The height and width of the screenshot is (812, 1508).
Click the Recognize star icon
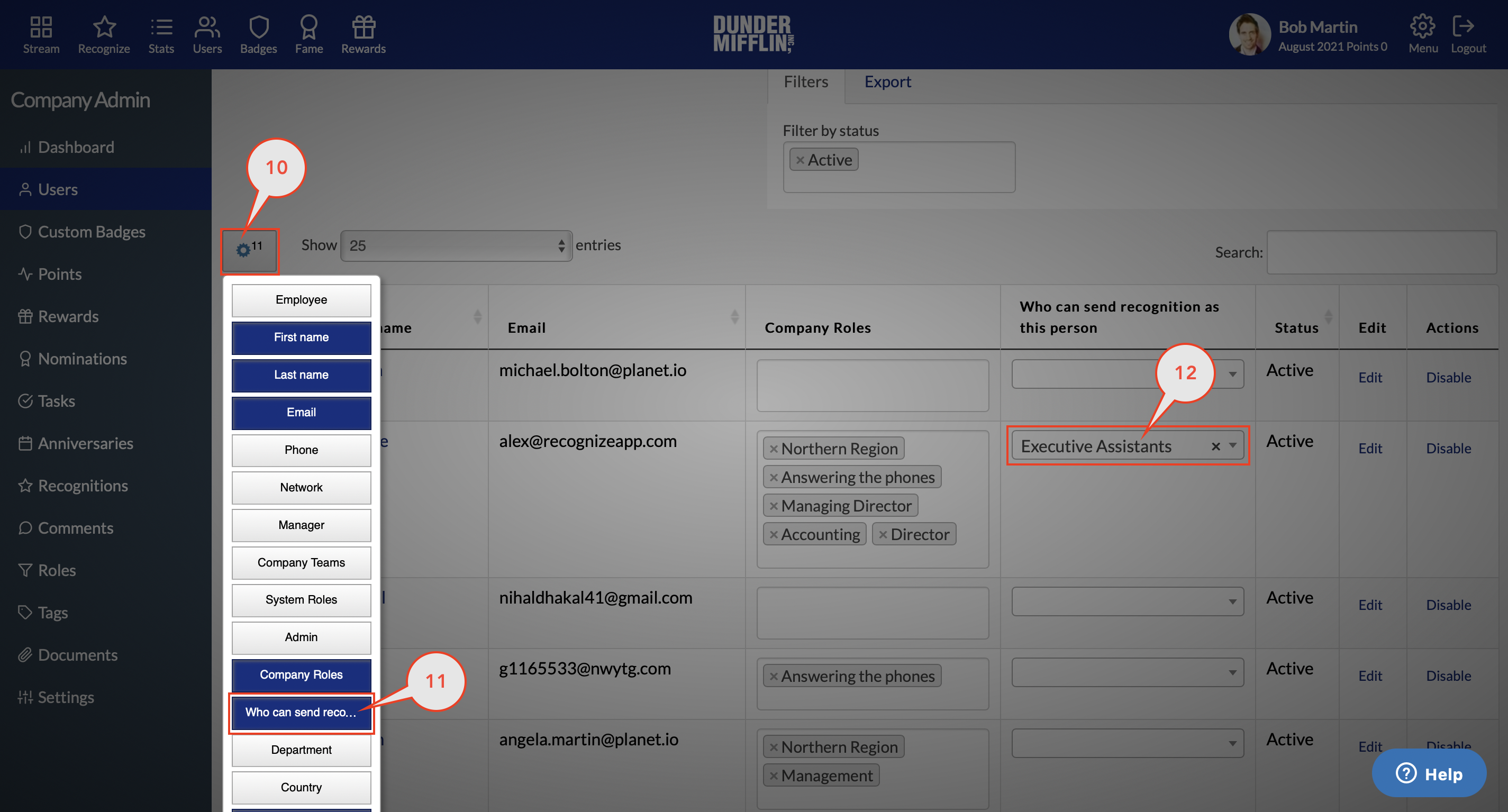(x=104, y=34)
